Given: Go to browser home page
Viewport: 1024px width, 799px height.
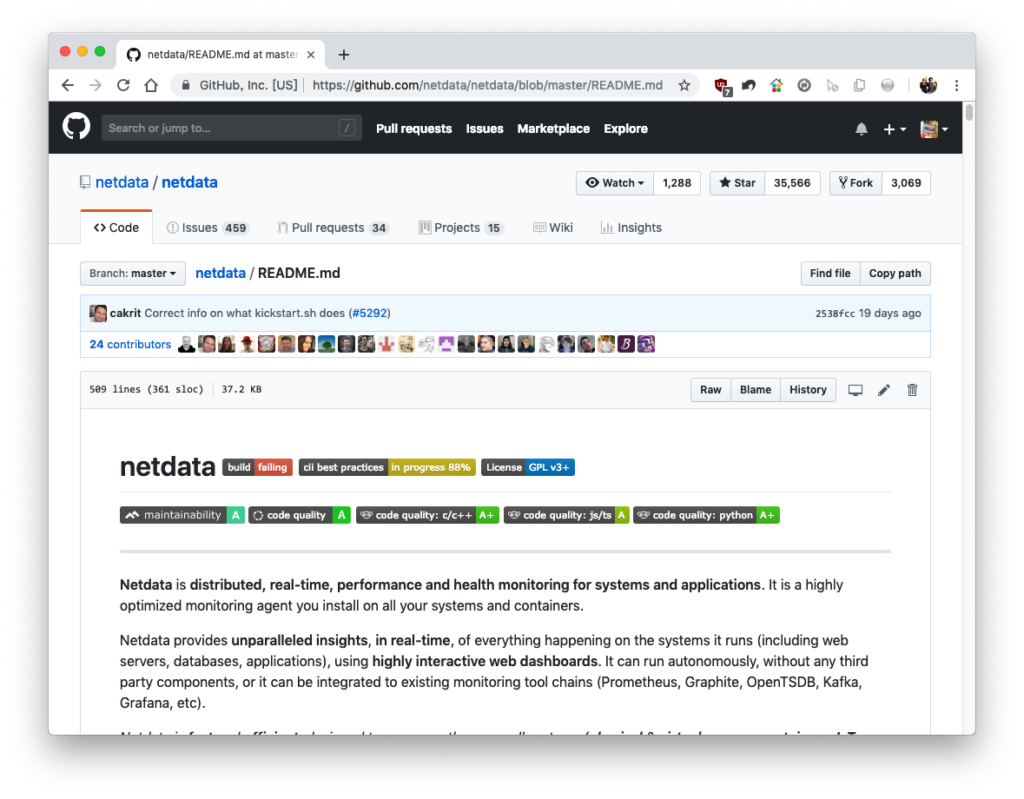Looking at the screenshot, I should coord(152,86).
